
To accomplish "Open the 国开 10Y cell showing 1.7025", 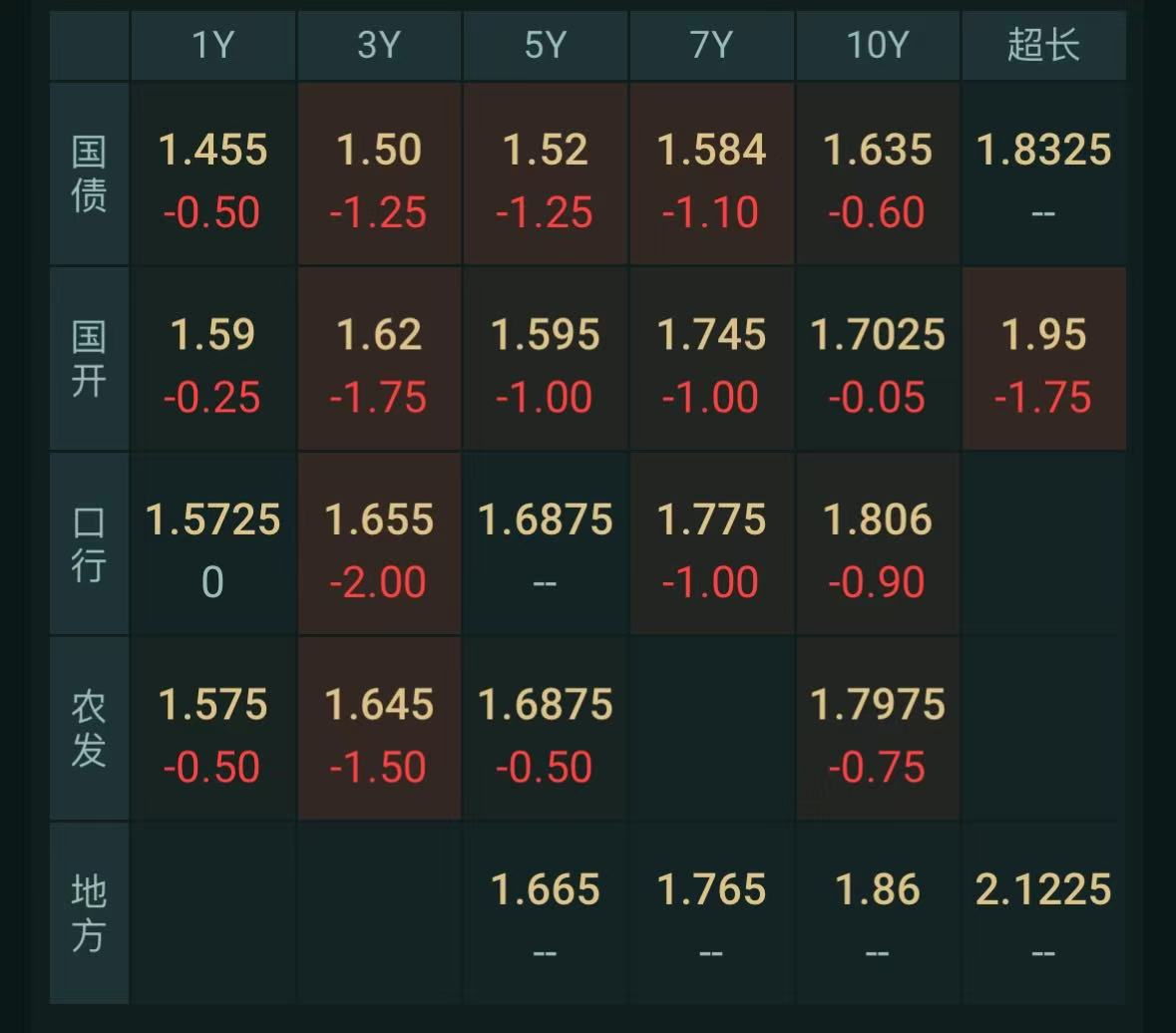I will click(x=878, y=359).
